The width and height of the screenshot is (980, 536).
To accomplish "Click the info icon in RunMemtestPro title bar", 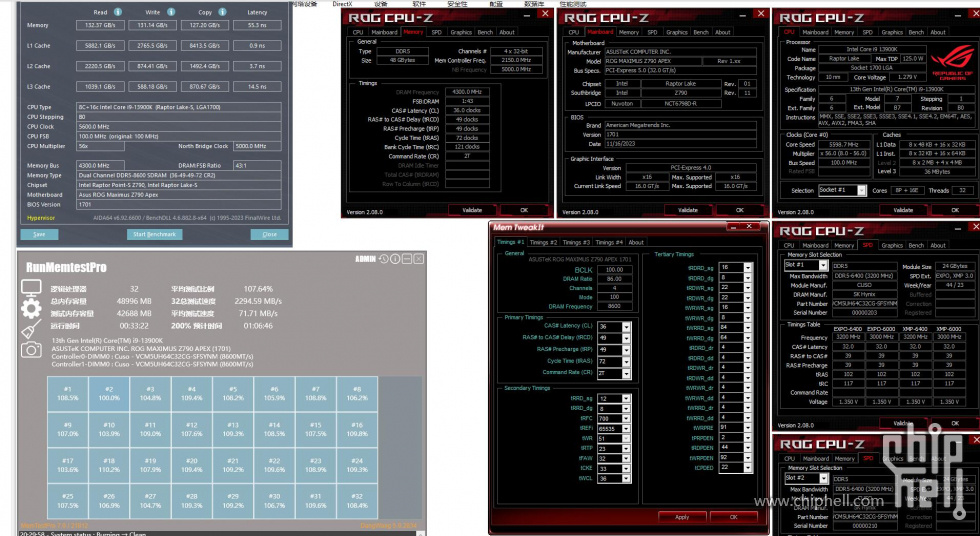I will click(395, 259).
